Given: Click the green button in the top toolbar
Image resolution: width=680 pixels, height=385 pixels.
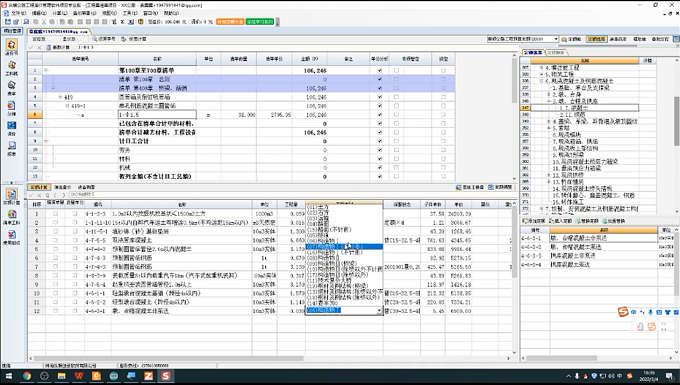Looking at the screenshot, I should click(259, 22).
